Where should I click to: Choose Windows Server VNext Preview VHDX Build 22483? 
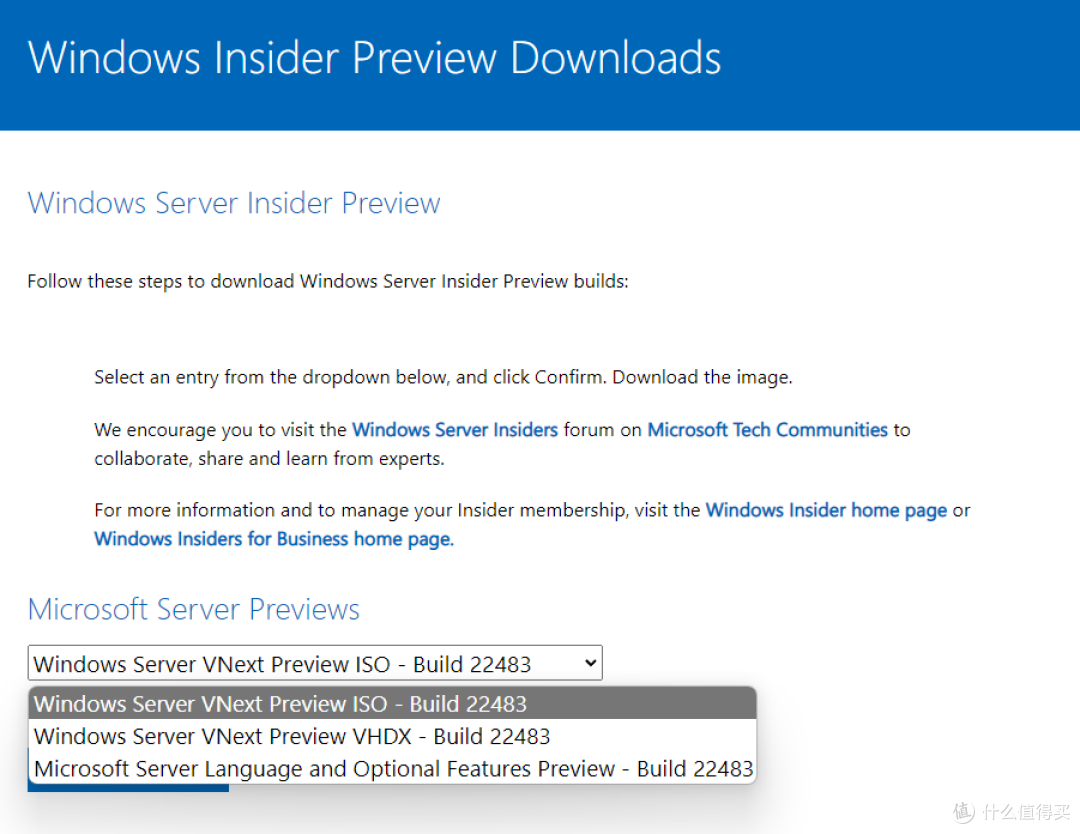[290, 736]
